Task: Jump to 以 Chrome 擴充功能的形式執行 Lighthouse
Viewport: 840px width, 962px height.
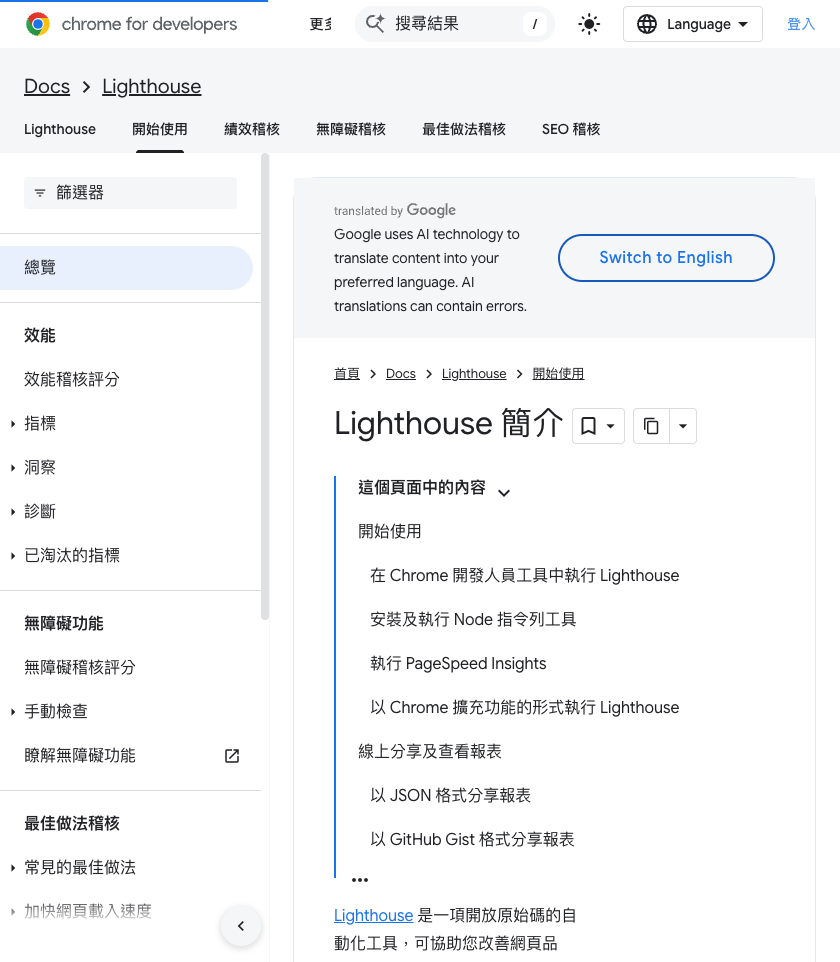Action: coord(525,707)
